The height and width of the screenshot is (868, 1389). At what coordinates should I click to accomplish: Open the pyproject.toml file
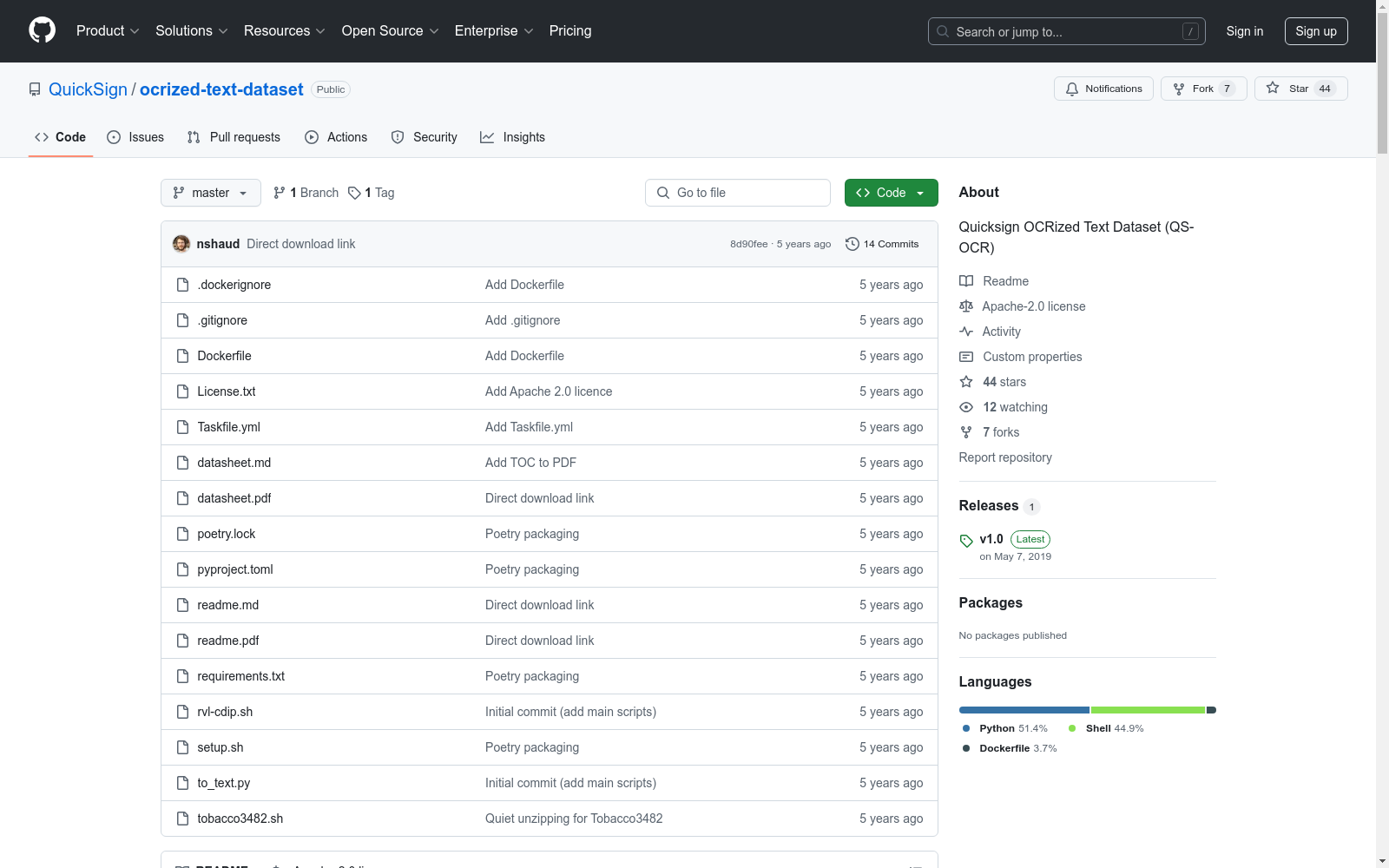235,569
